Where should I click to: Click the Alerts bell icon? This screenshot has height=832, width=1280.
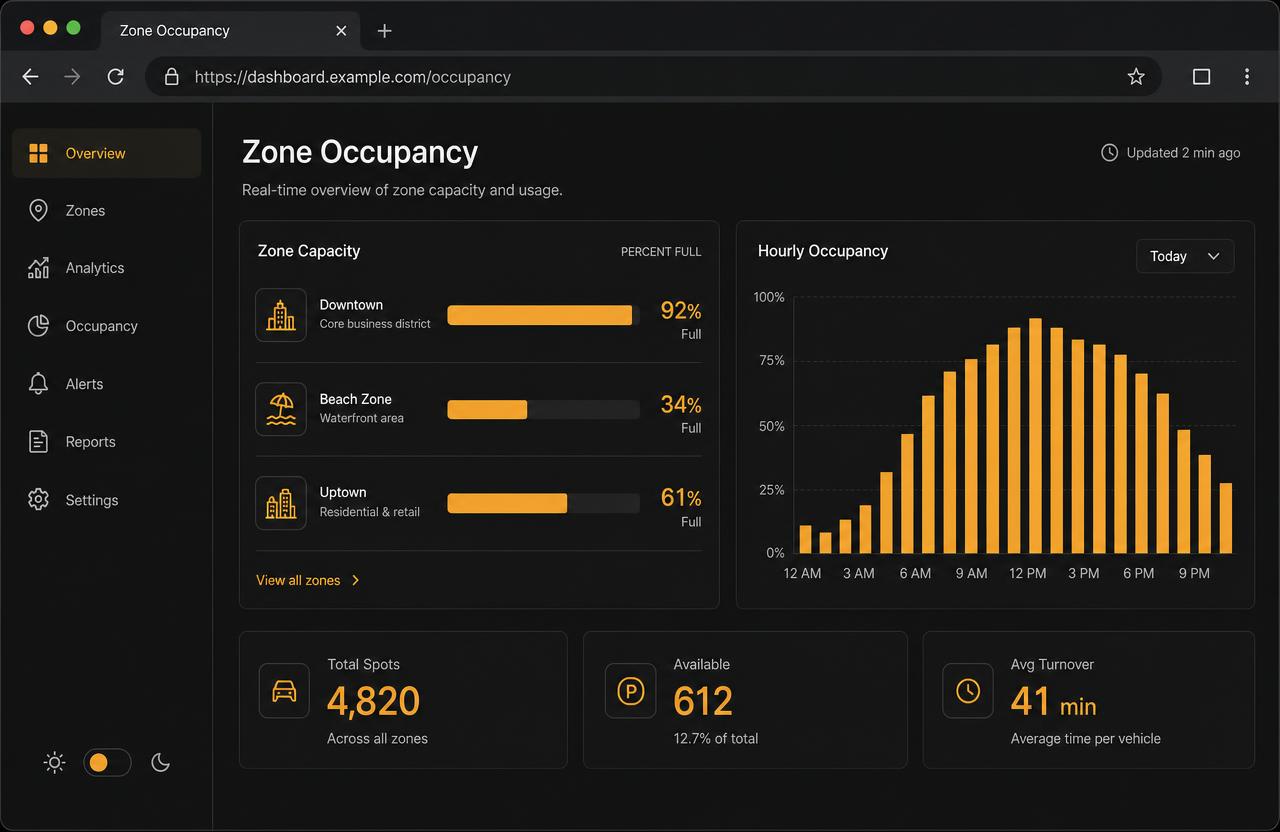tap(38, 384)
